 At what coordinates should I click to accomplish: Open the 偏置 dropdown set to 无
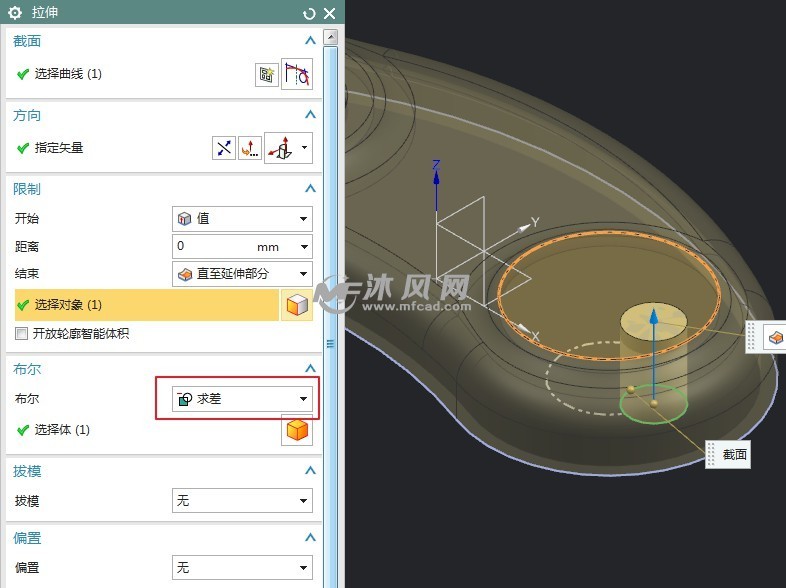[x=242, y=567]
